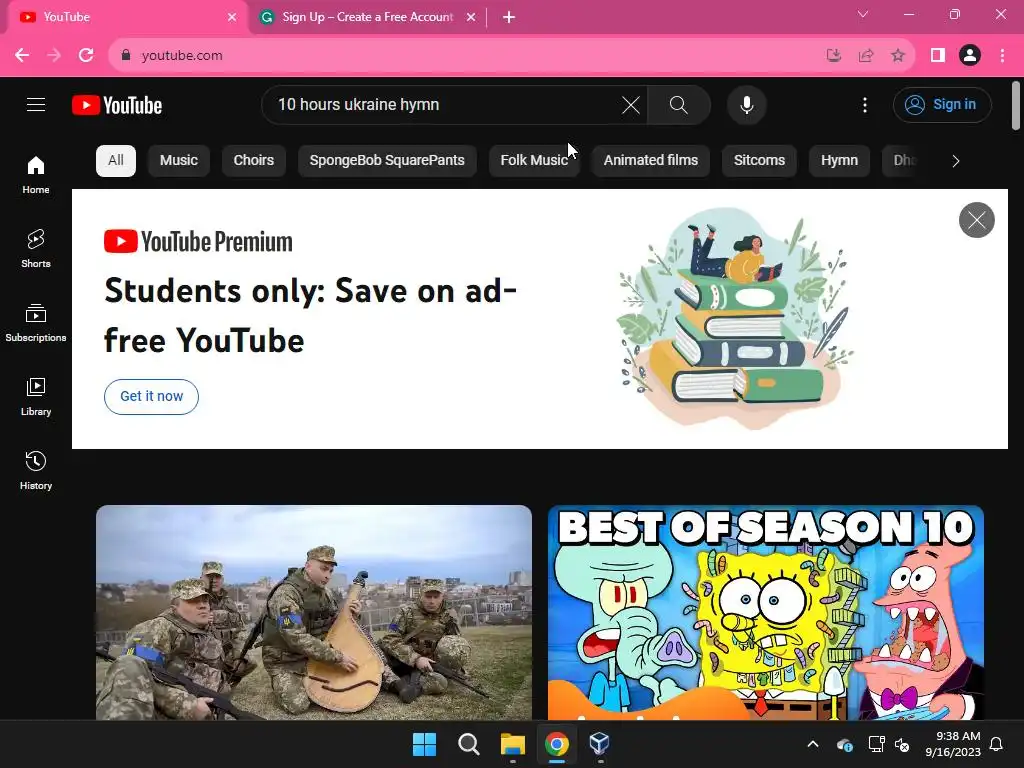Screen dimensions: 1024x768
Task: Open VirtualBox from taskbar
Action: (600, 744)
